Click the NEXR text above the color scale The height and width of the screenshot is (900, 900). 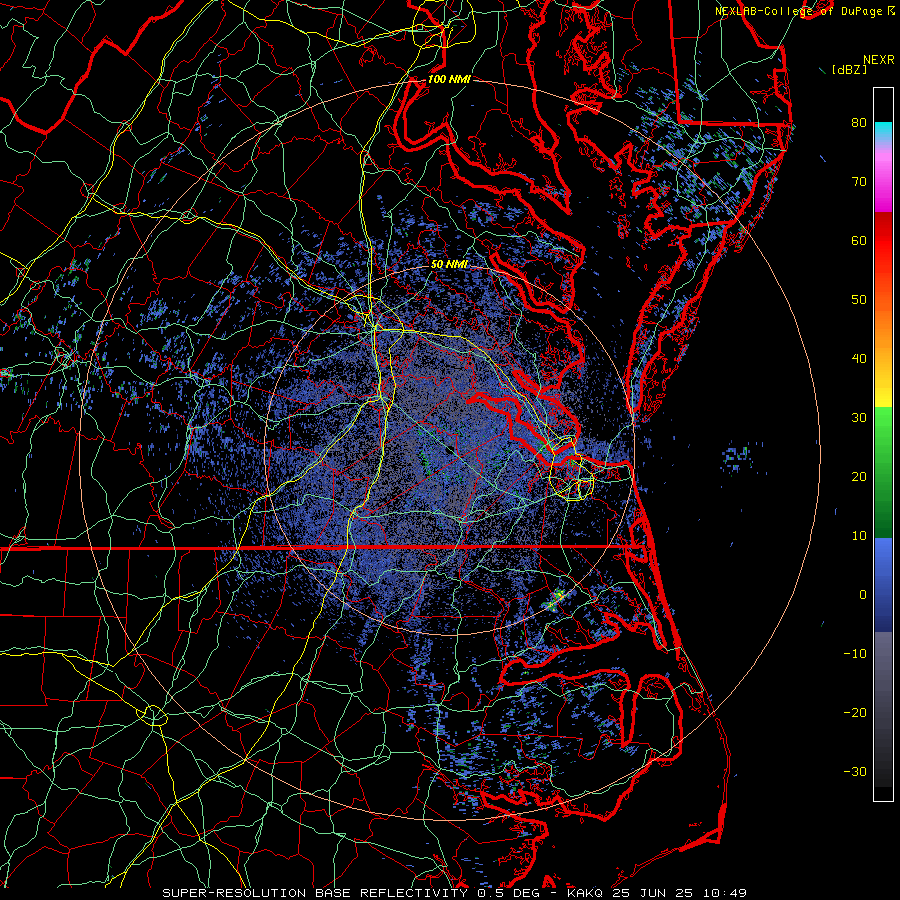tap(879, 60)
